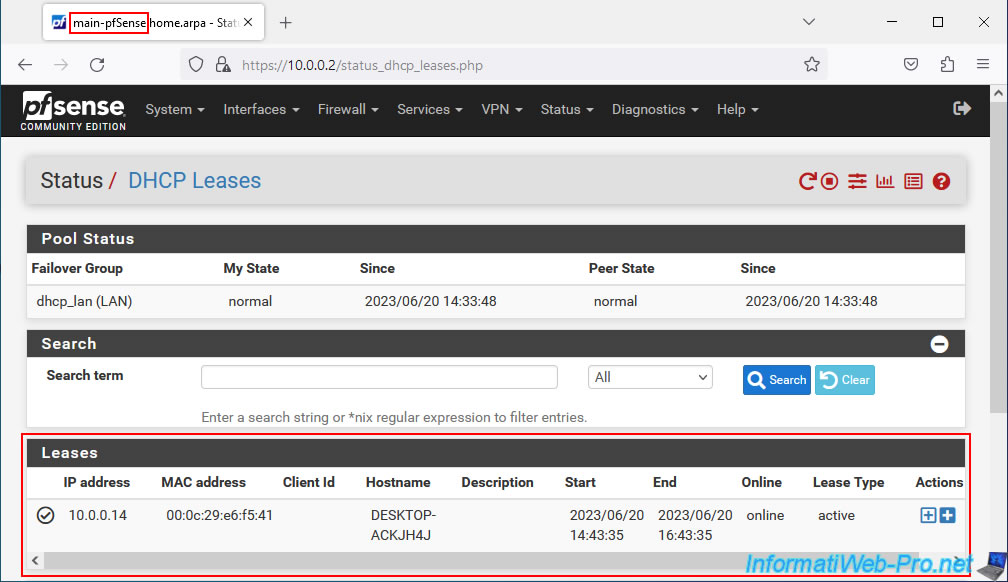Open the Firefox application menu
The height and width of the screenshot is (582, 1008).
point(983,64)
